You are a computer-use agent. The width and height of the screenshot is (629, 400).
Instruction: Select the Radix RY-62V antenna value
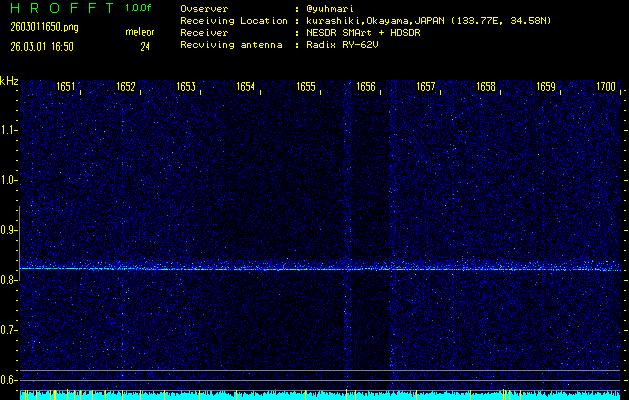pos(342,45)
